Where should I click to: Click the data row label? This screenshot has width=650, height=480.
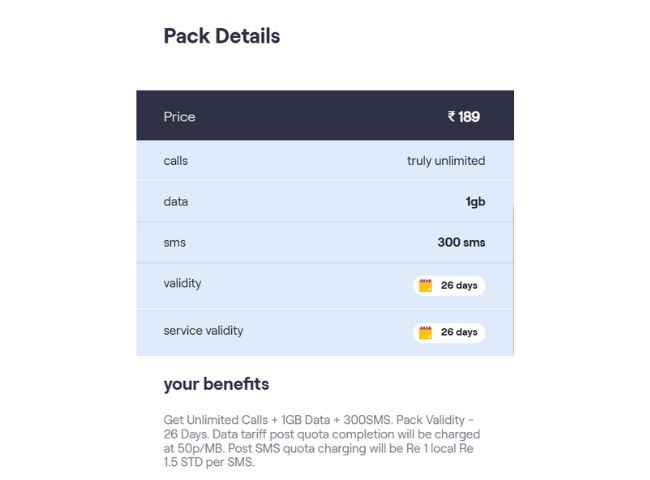[x=175, y=201]
